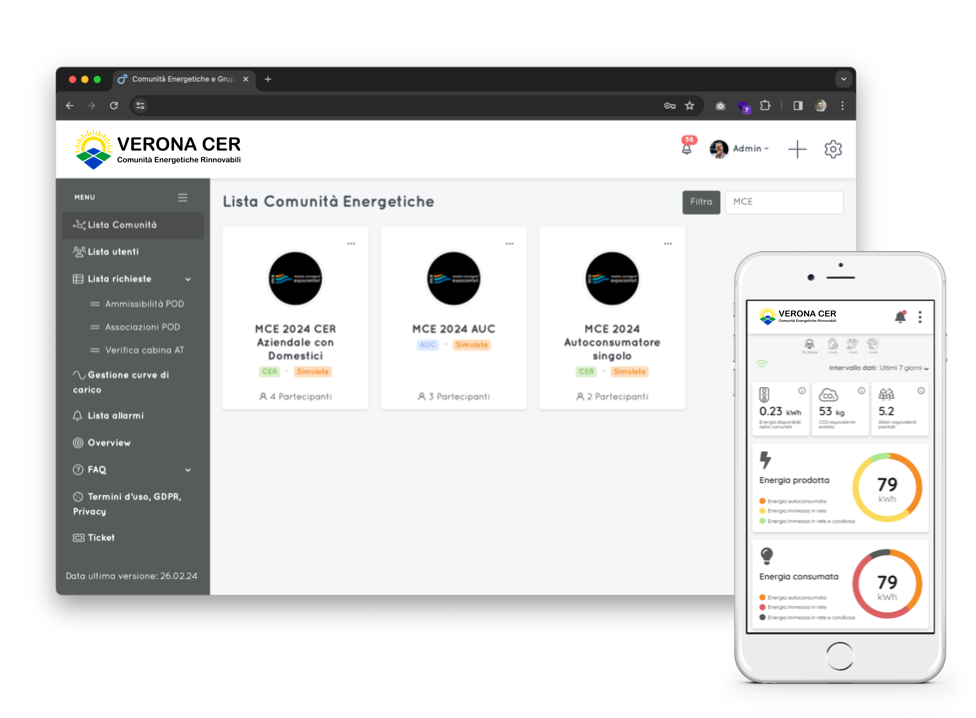Image resolution: width=976 pixels, height=718 pixels.
Task: Expand the FAQ menu section
Action: (x=187, y=470)
